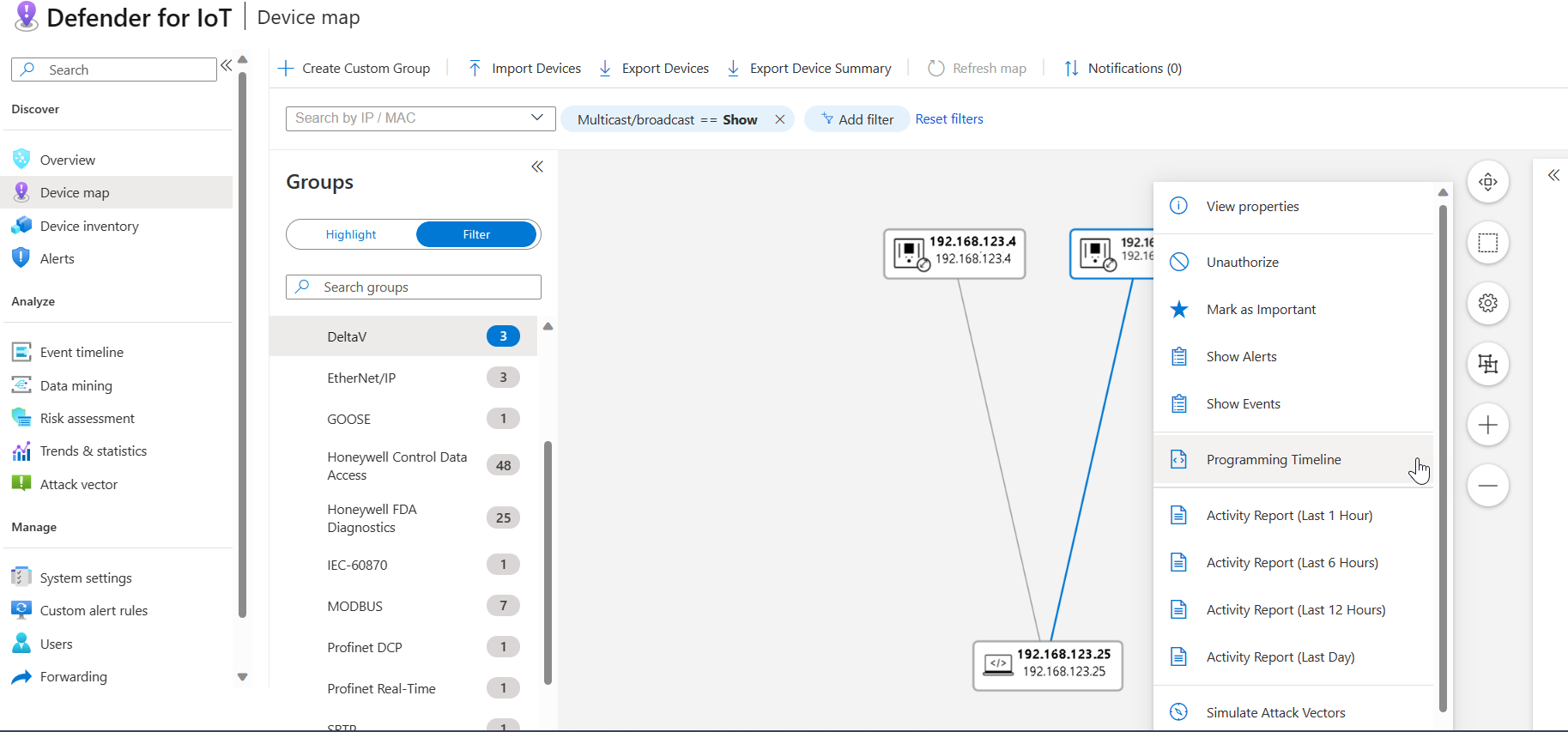Open Device inventory page

click(89, 226)
